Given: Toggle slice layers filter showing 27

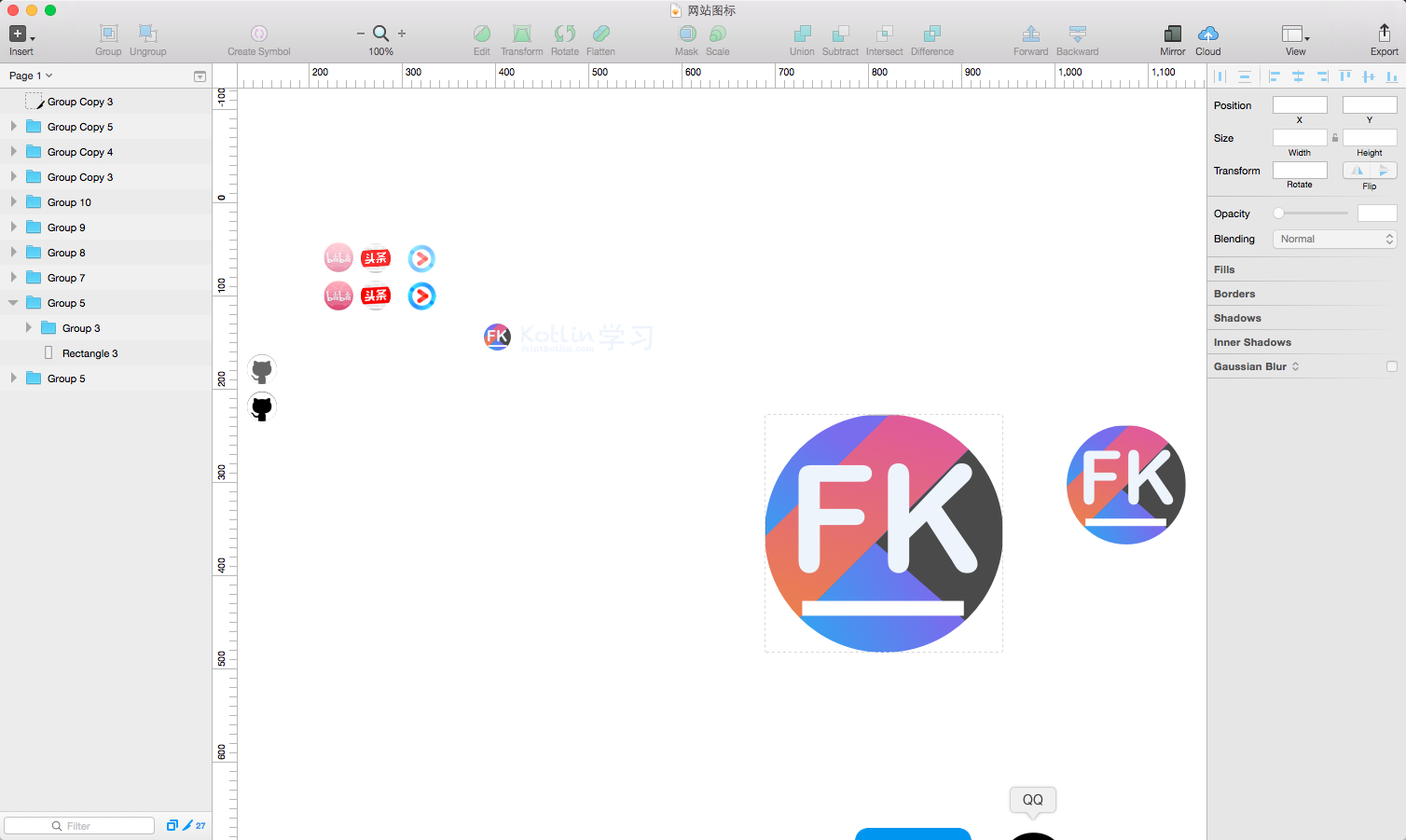Looking at the screenshot, I should (x=194, y=825).
